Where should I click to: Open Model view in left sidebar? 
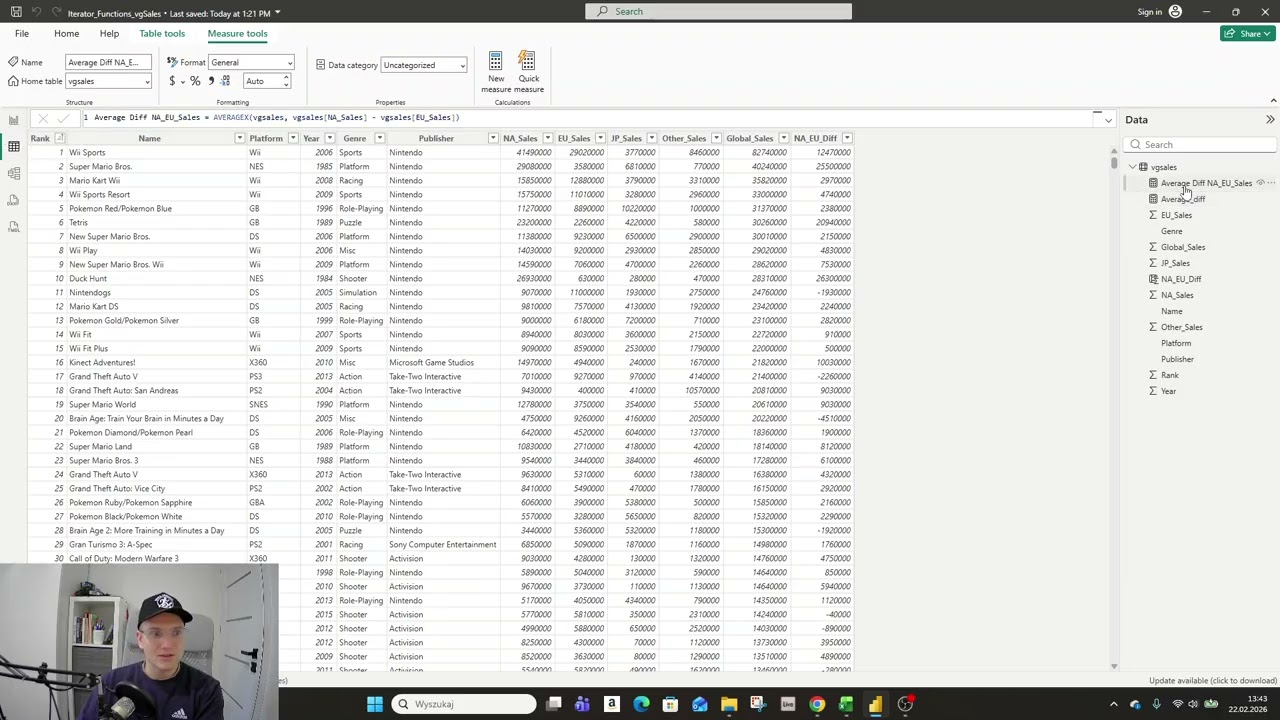pos(13,174)
